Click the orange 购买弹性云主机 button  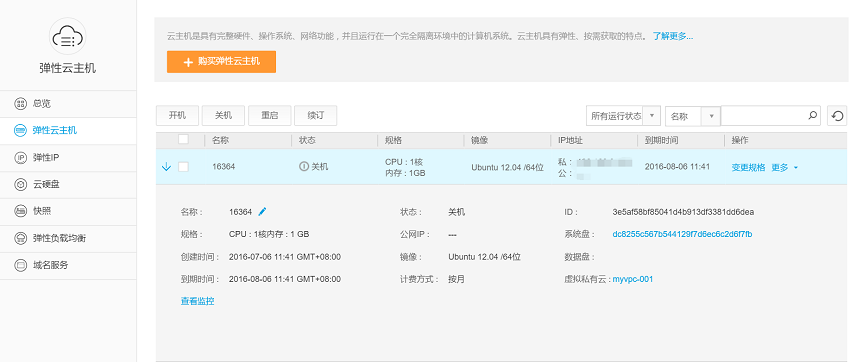tap(221, 62)
